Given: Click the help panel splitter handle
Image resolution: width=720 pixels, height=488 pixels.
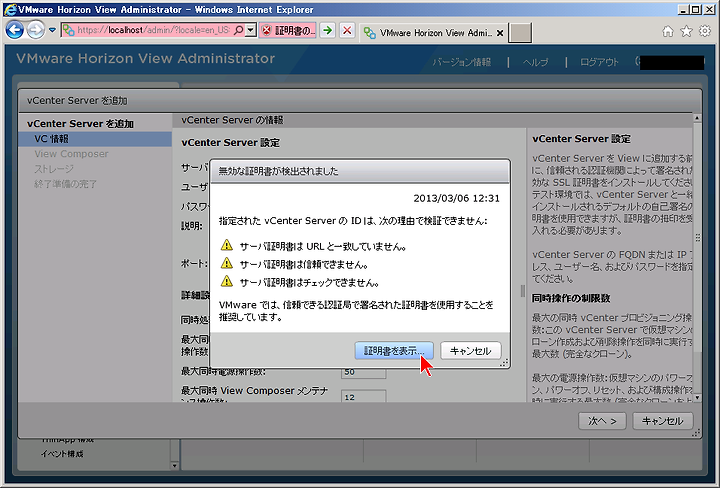Looking at the screenshot, I should [x=523, y=291].
